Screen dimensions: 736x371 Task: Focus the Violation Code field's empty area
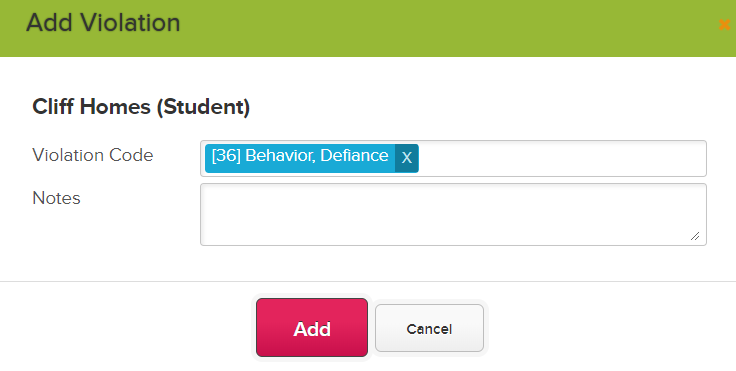point(561,159)
